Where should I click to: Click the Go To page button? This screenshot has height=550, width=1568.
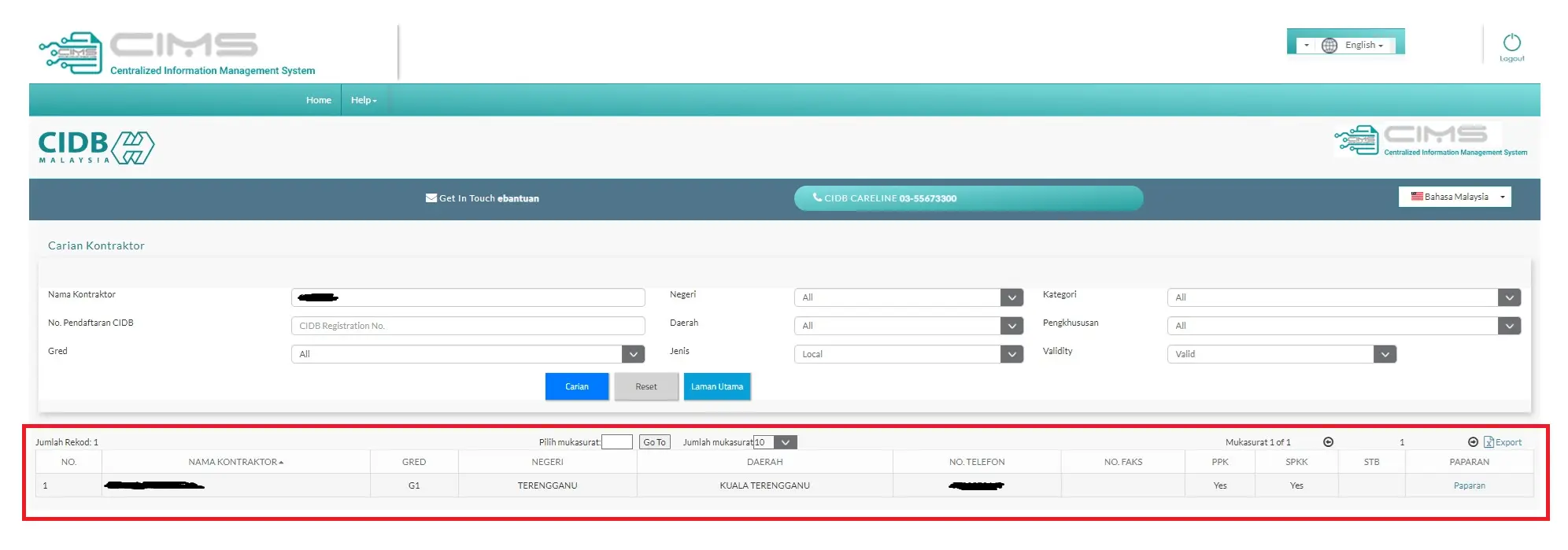tap(654, 442)
